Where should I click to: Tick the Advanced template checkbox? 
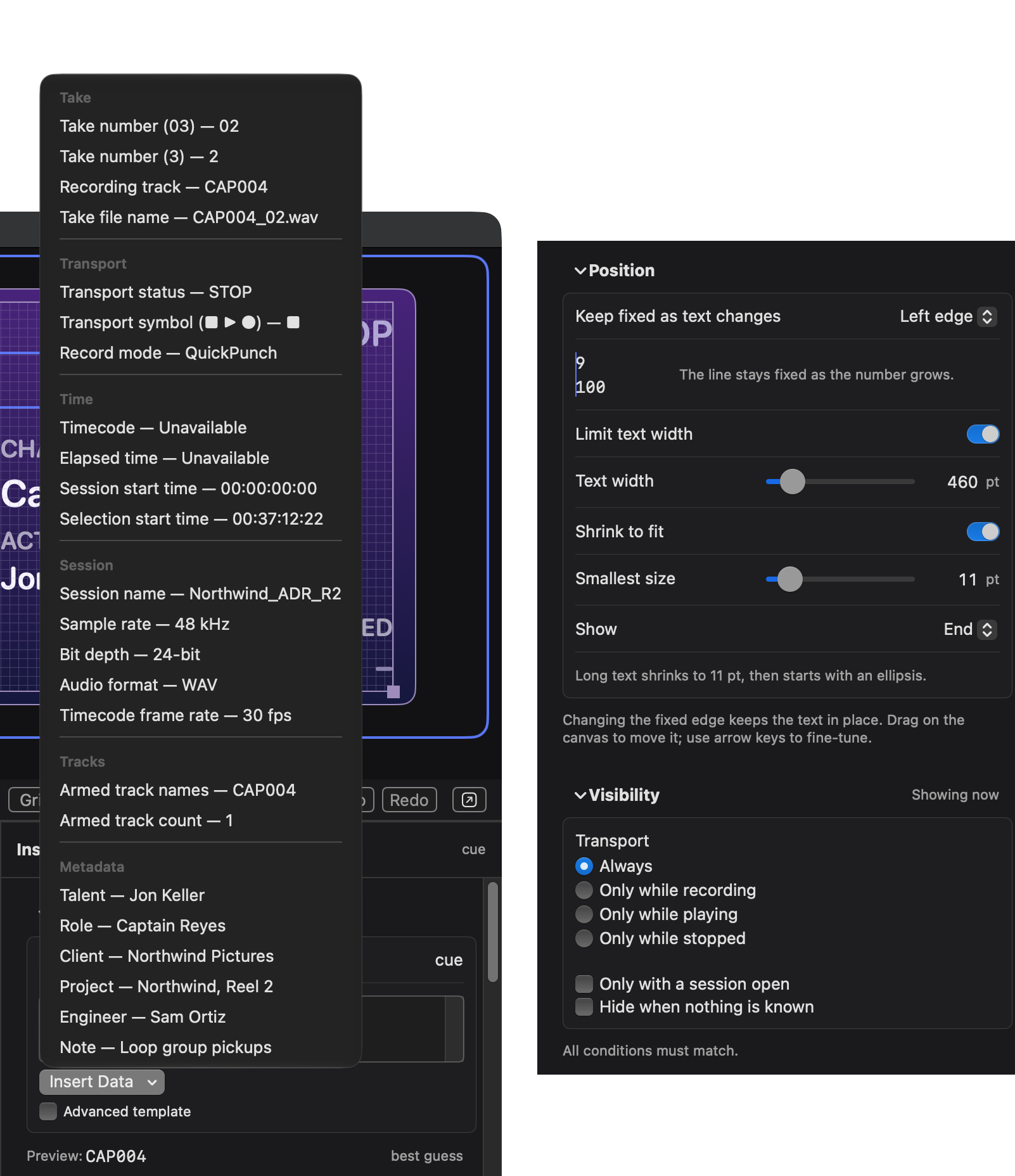(48, 1111)
